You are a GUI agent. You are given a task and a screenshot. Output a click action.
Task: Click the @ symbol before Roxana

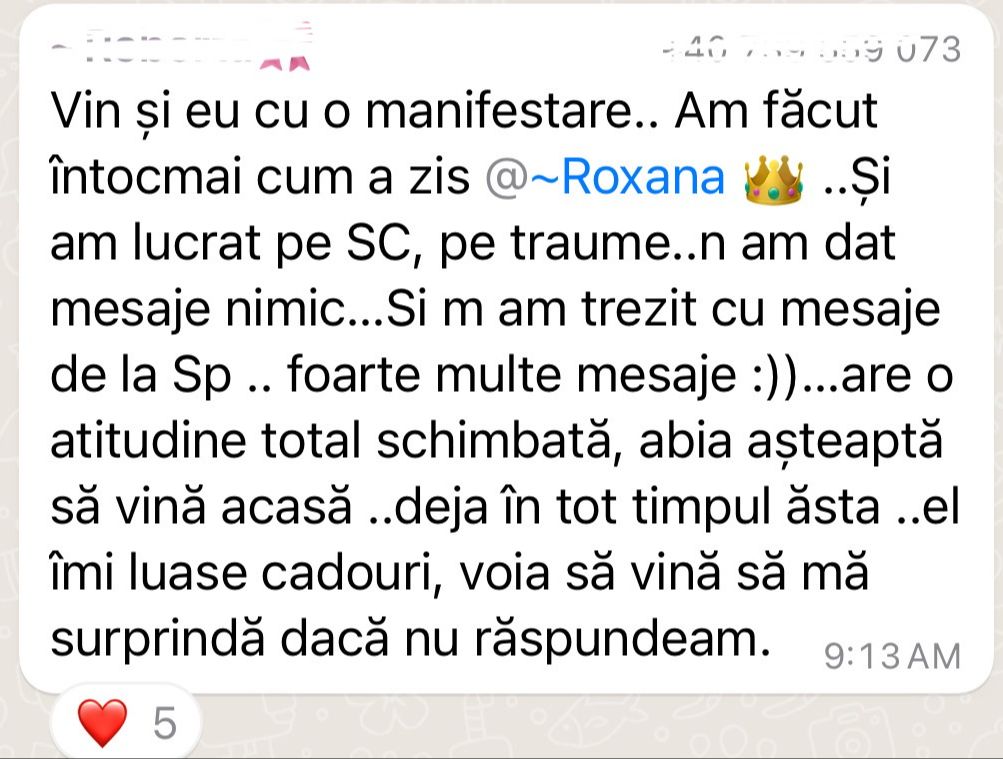click(506, 178)
